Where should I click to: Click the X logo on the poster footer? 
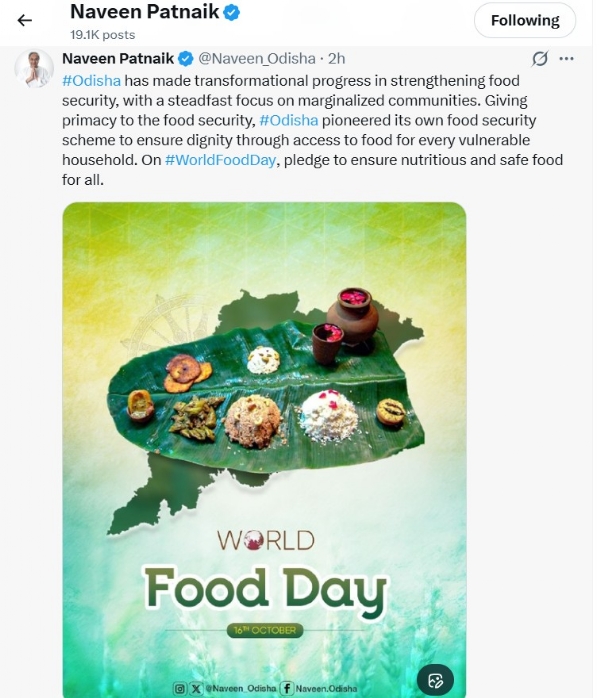(195, 689)
